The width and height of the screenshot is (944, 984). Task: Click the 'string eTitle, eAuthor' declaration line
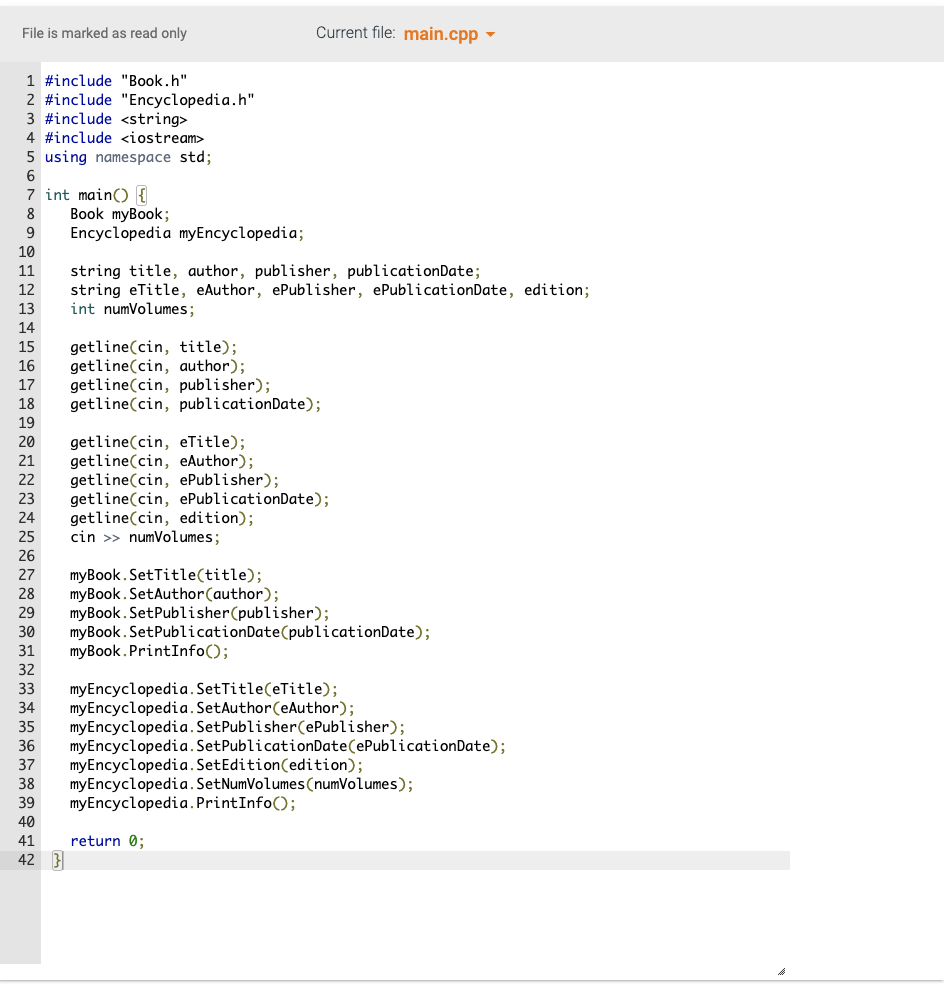point(330,290)
